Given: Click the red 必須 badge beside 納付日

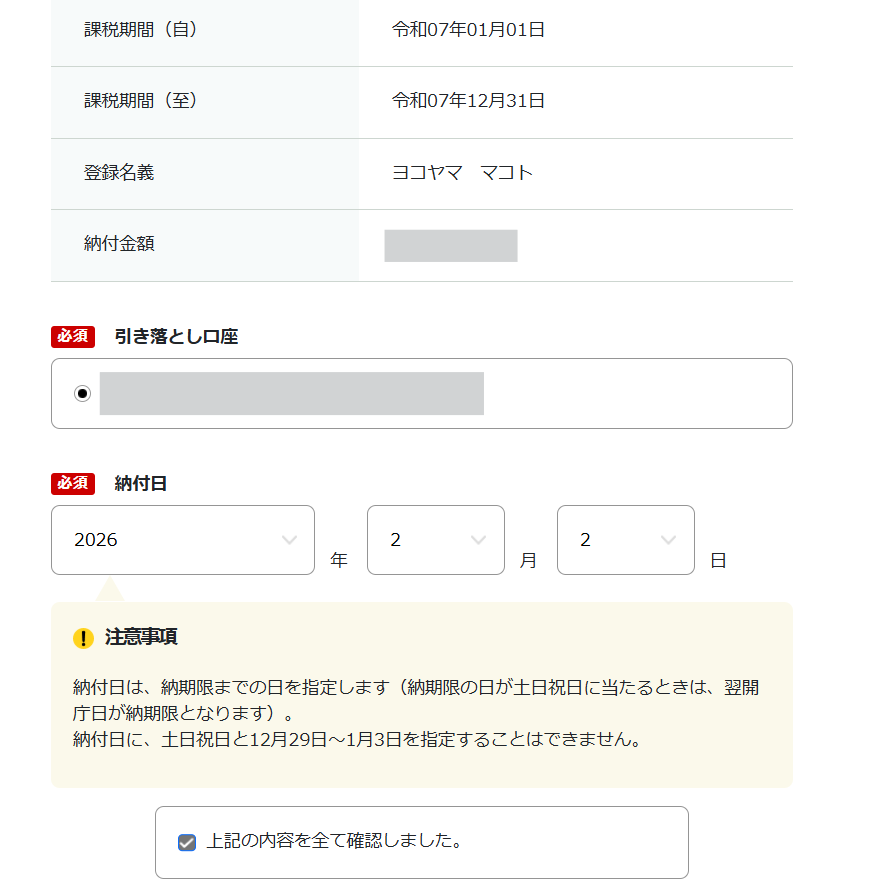Looking at the screenshot, I should coord(73,484).
